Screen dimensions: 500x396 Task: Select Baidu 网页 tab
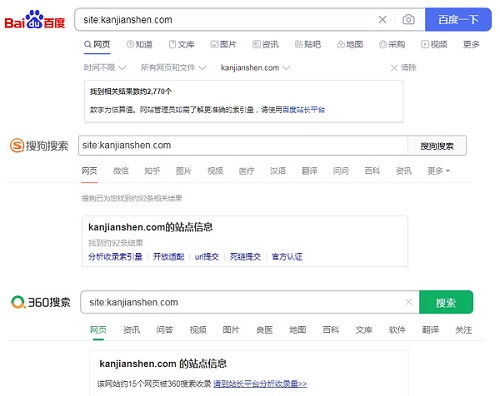(x=97, y=44)
